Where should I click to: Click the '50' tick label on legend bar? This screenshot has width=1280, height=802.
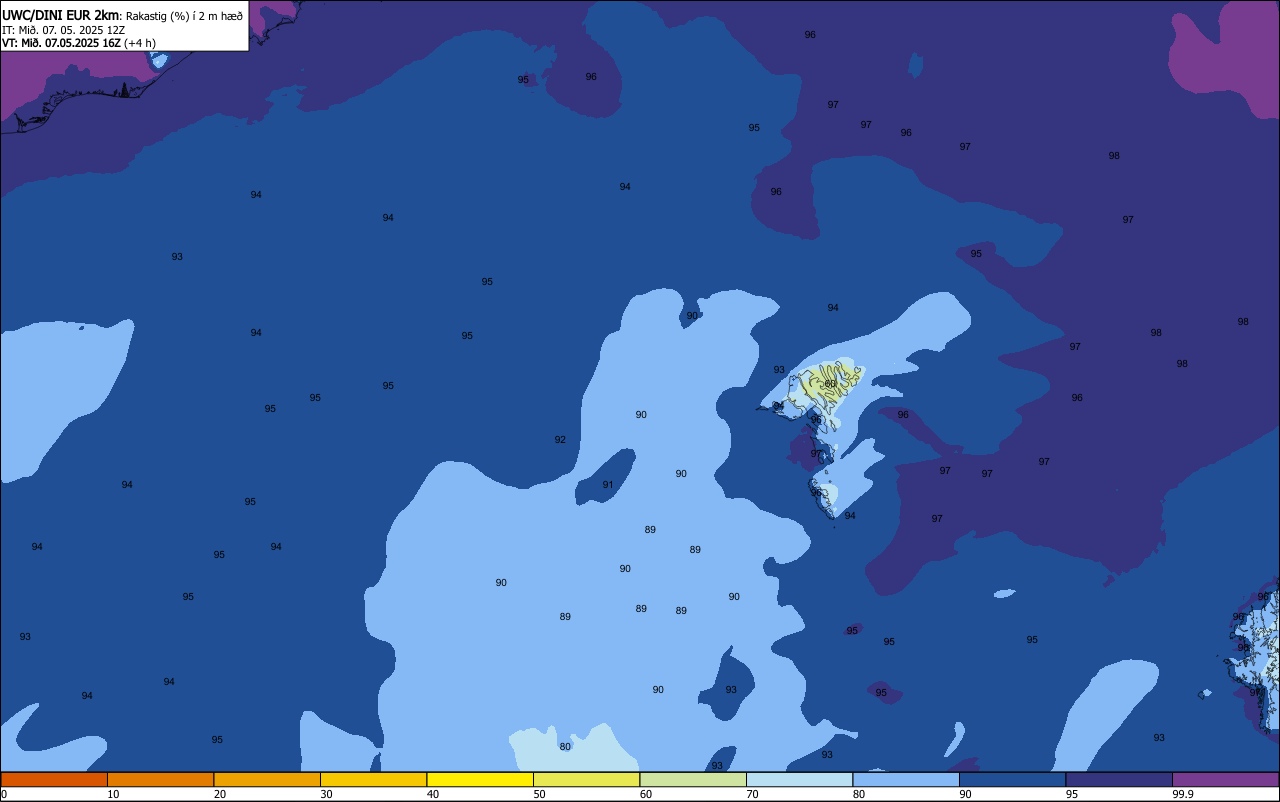point(540,794)
